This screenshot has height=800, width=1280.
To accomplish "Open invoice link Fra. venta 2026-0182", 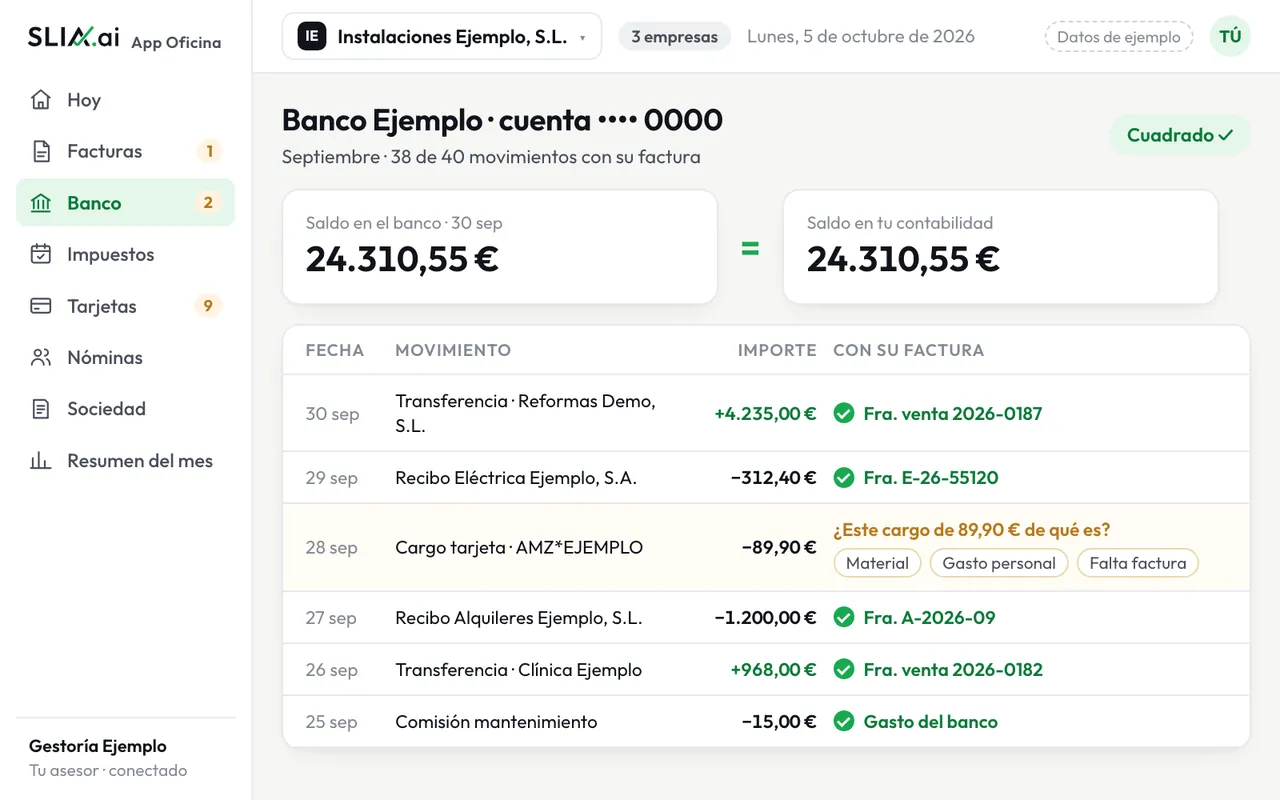I will [953, 669].
